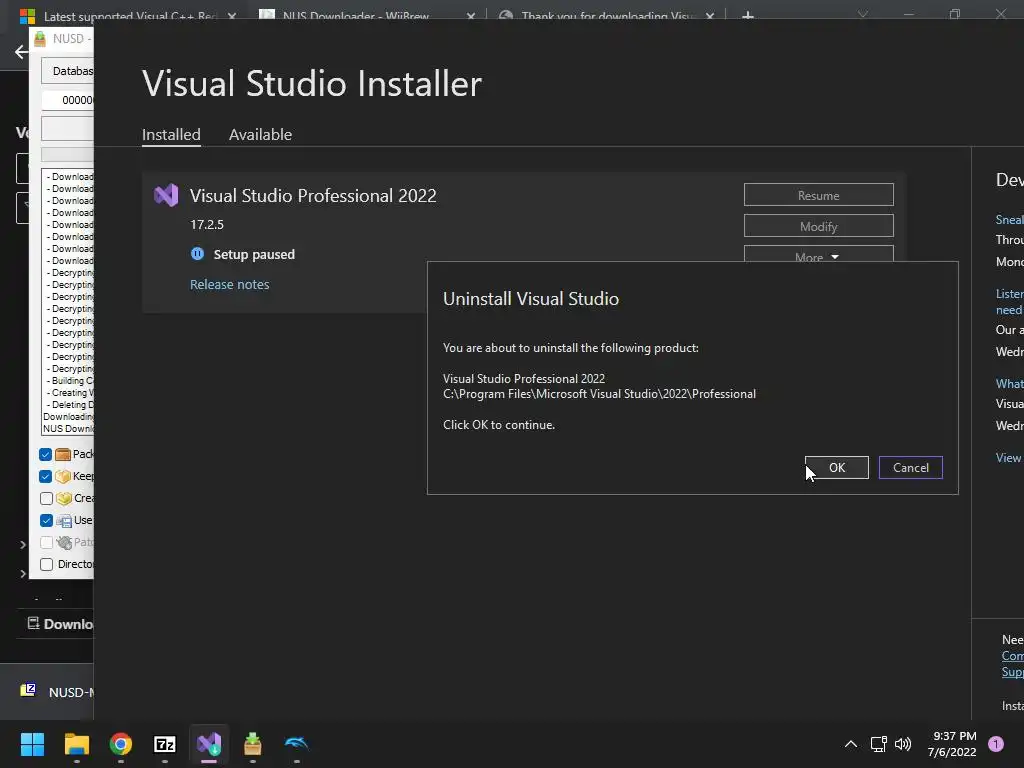Click the Visual Studio Professional 2022 logo icon

[x=166, y=195]
